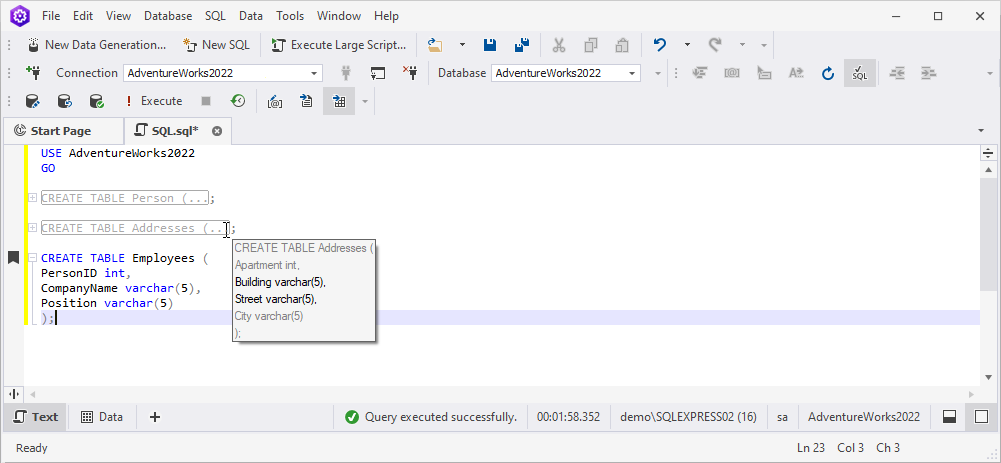The height and width of the screenshot is (463, 1001).
Task: Click the decrease indent icon
Action: 897,73
